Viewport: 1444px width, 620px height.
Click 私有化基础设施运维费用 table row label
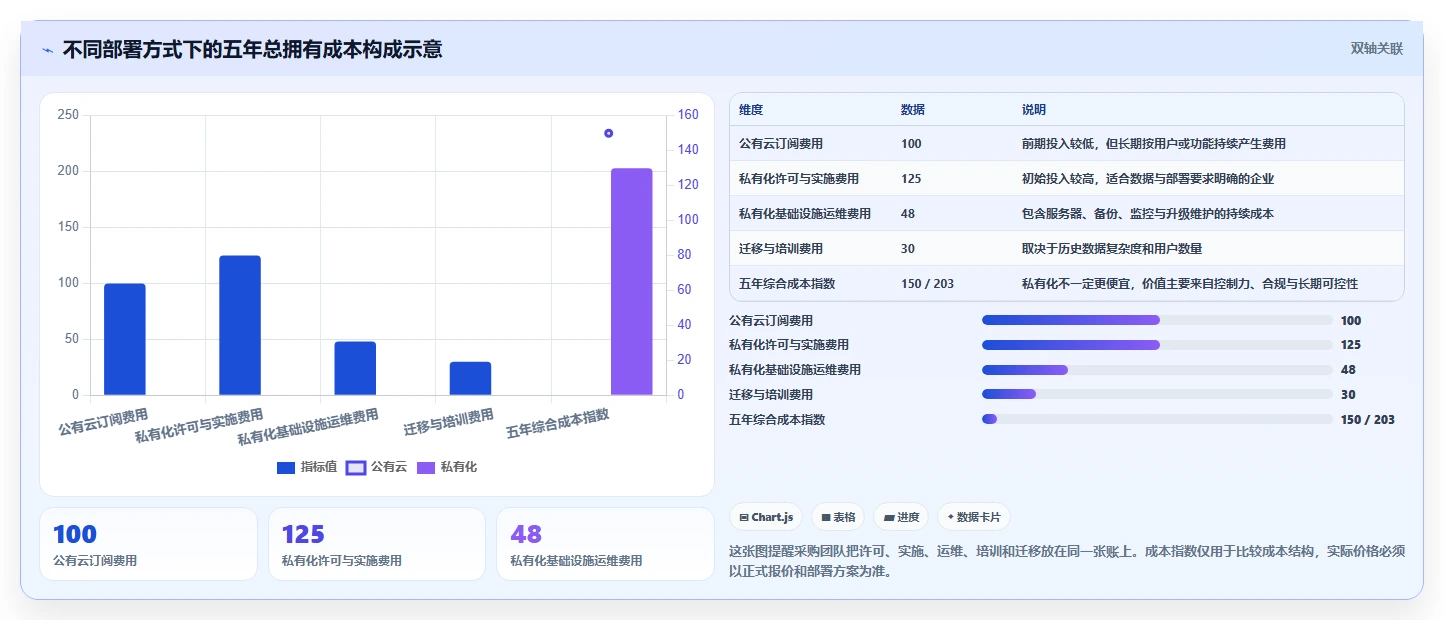pyautogui.click(x=805, y=214)
